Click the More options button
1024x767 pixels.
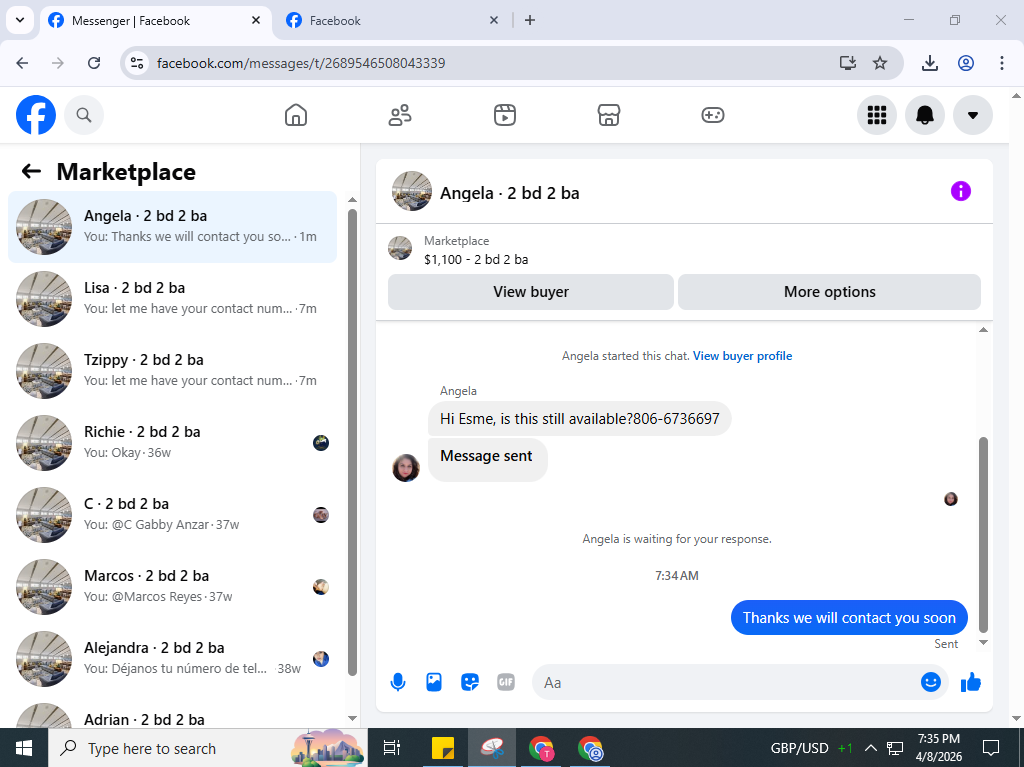point(829,292)
